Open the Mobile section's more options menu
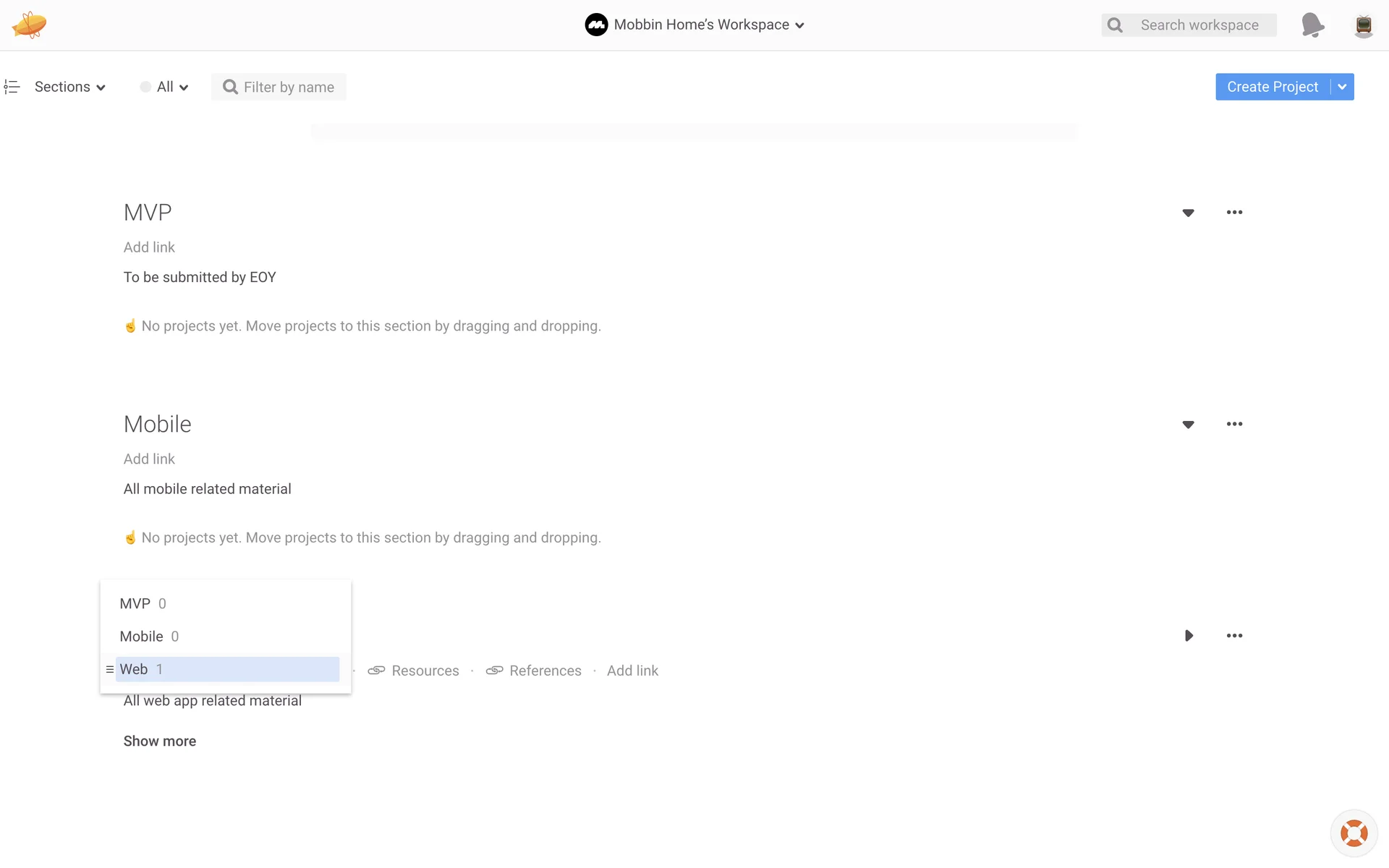Viewport: 1389px width, 868px height. pyautogui.click(x=1234, y=424)
